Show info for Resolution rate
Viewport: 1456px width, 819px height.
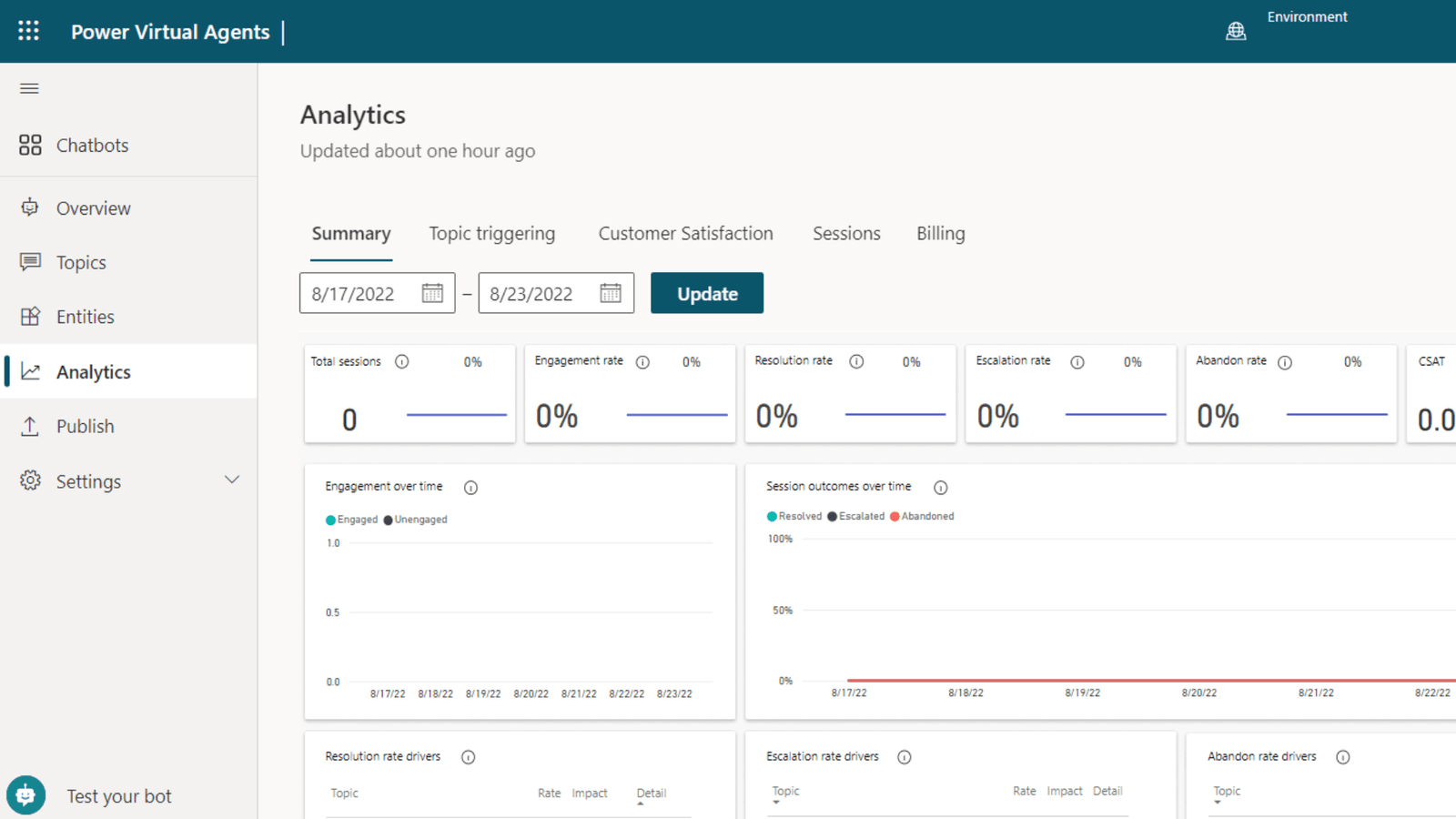click(856, 361)
